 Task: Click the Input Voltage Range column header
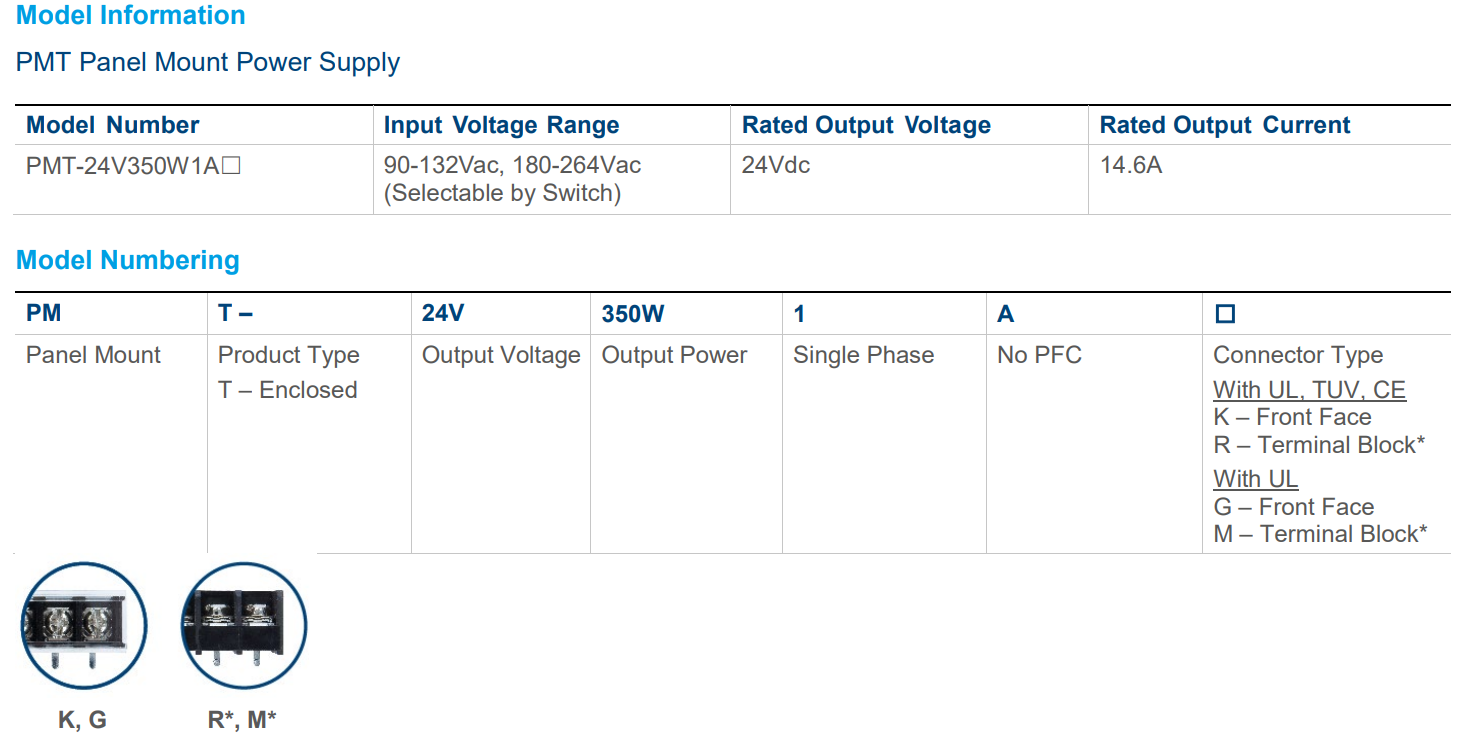point(501,125)
